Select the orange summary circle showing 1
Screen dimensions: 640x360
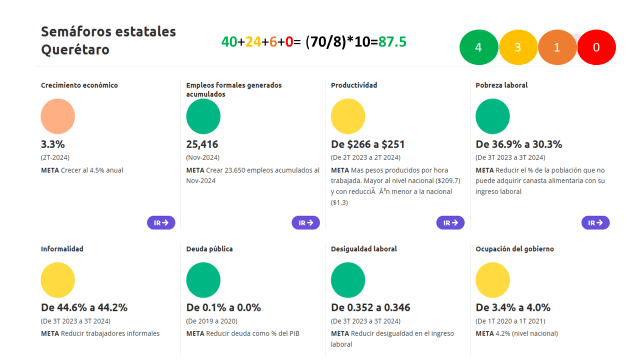[x=557, y=47]
